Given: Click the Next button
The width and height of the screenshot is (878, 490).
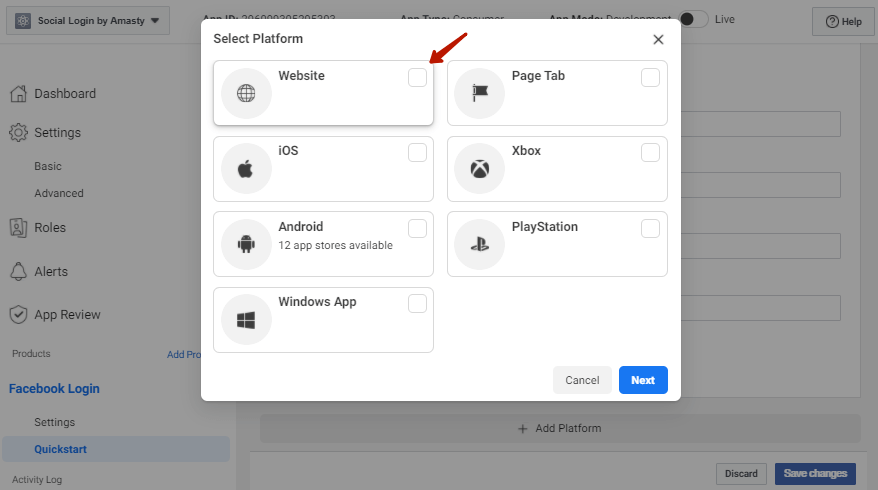Looking at the screenshot, I should (x=643, y=380).
